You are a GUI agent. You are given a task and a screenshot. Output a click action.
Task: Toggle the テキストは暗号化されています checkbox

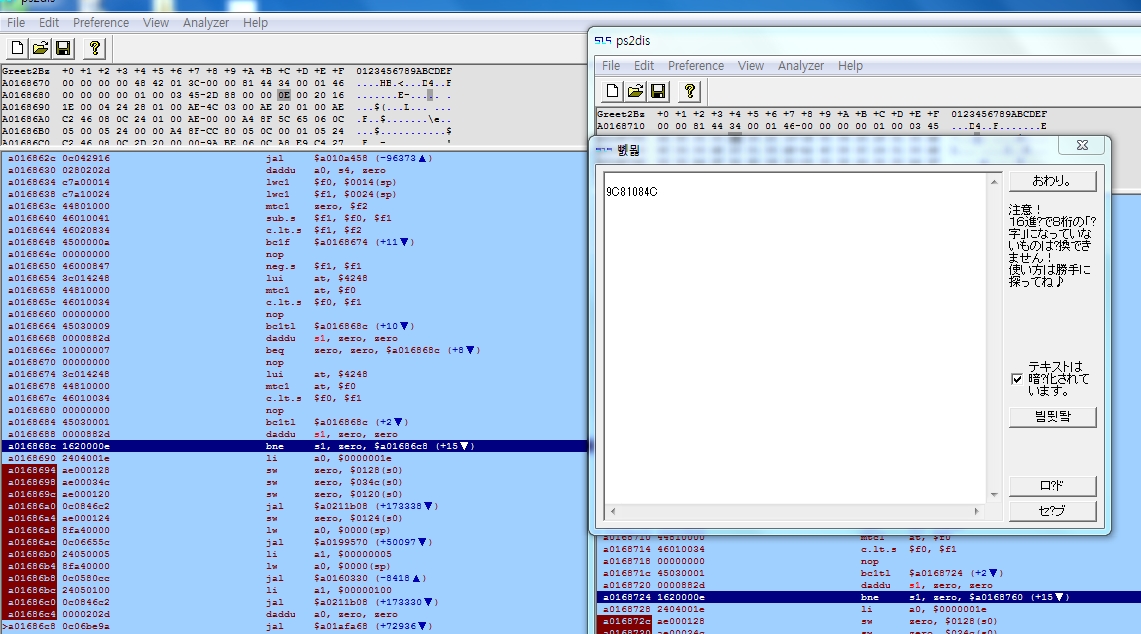pyautogui.click(x=1017, y=379)
